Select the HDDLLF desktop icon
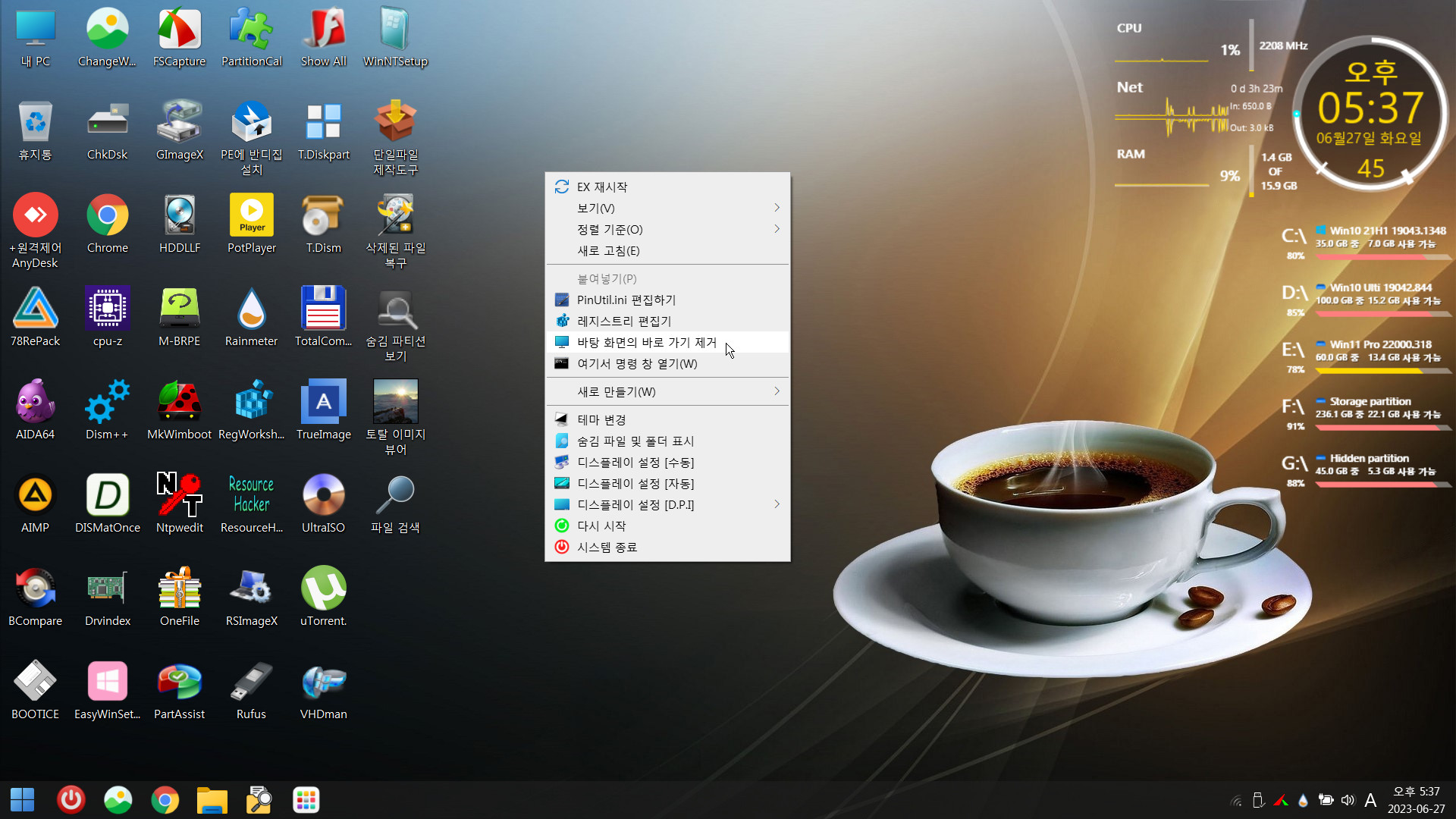 tap(179, 224)
